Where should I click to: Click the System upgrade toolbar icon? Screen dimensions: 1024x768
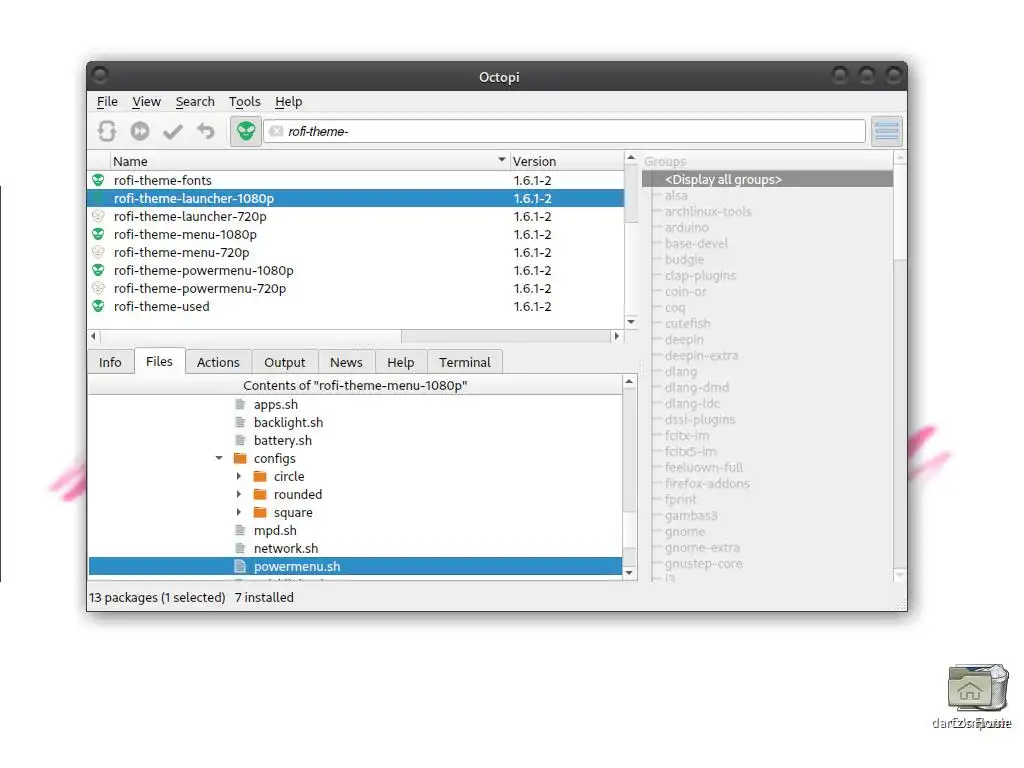[140, 131]
